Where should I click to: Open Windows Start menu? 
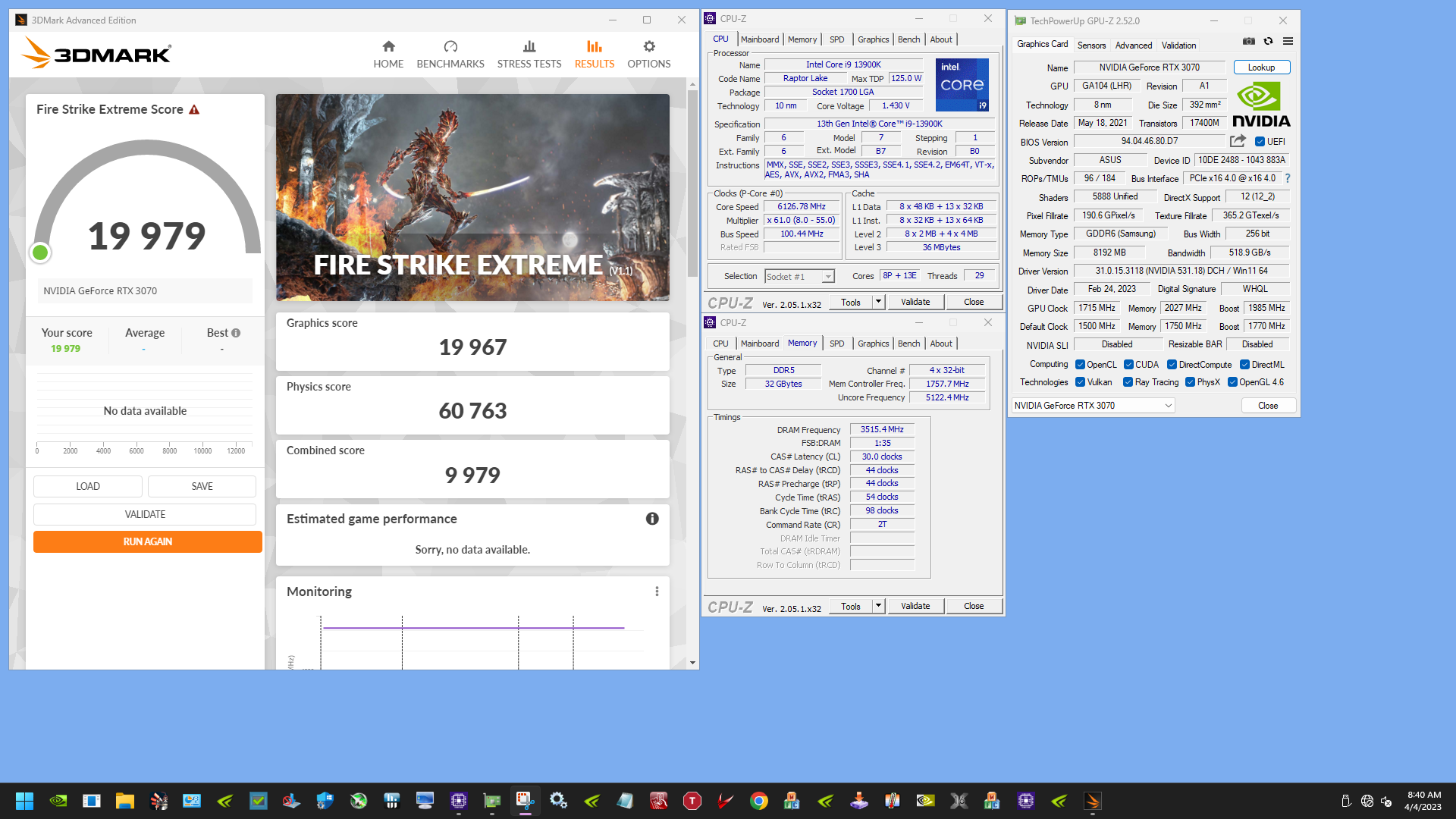tap(24, 801)
